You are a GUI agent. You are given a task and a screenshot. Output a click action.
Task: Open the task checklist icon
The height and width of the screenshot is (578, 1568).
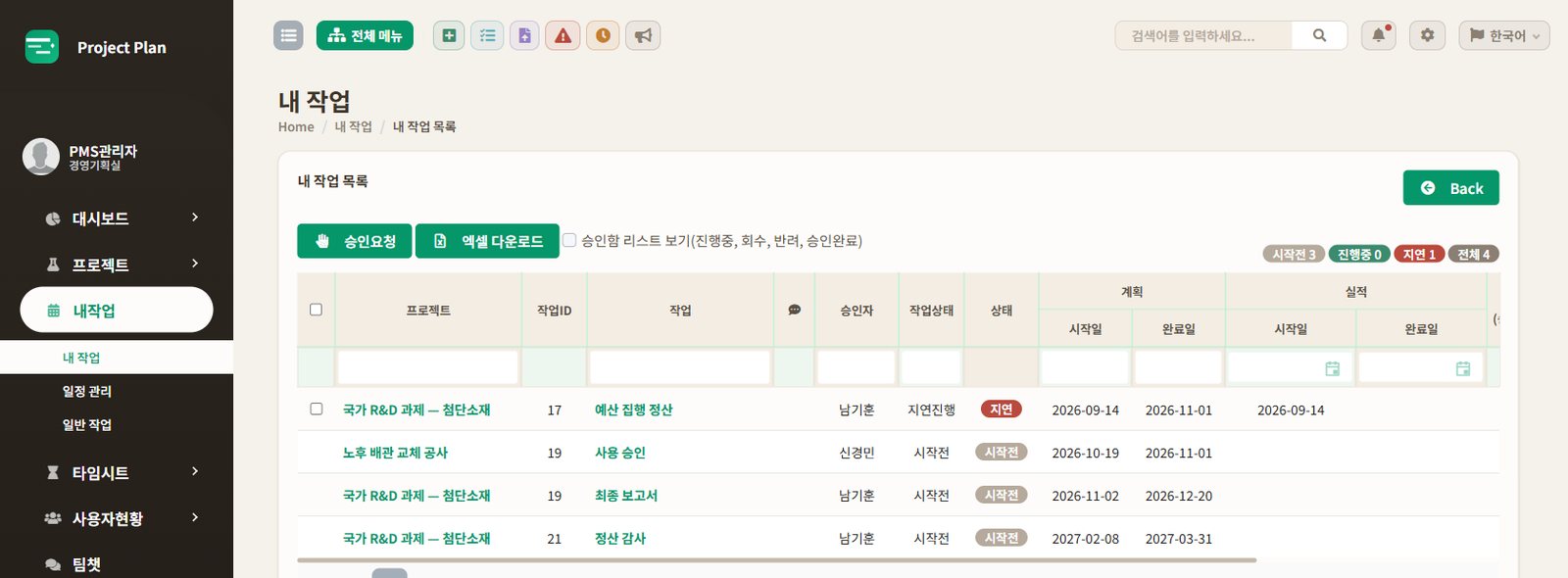click(487, 35)
